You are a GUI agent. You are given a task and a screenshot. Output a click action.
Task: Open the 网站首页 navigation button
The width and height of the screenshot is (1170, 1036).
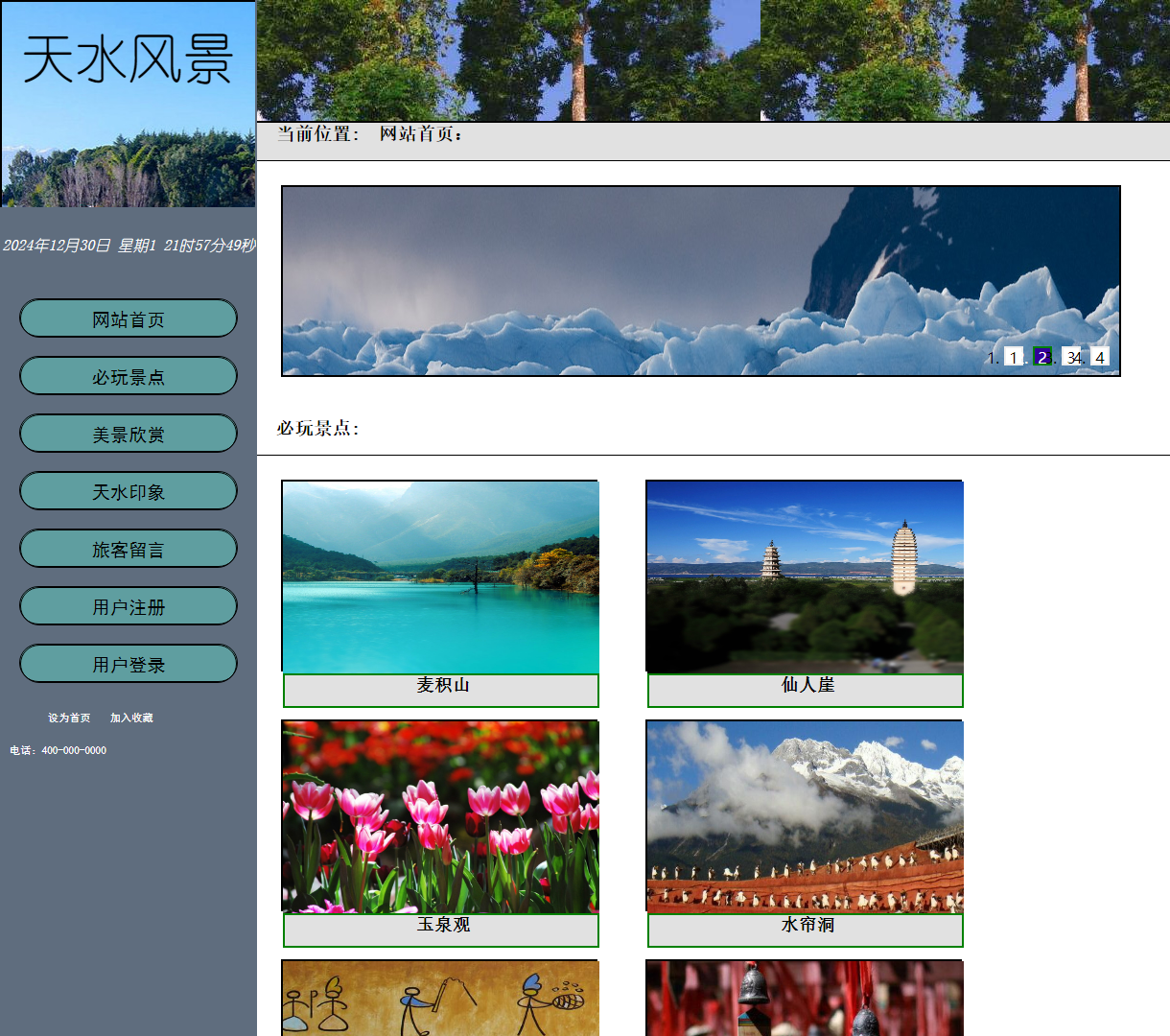click(x=128, y=318)
